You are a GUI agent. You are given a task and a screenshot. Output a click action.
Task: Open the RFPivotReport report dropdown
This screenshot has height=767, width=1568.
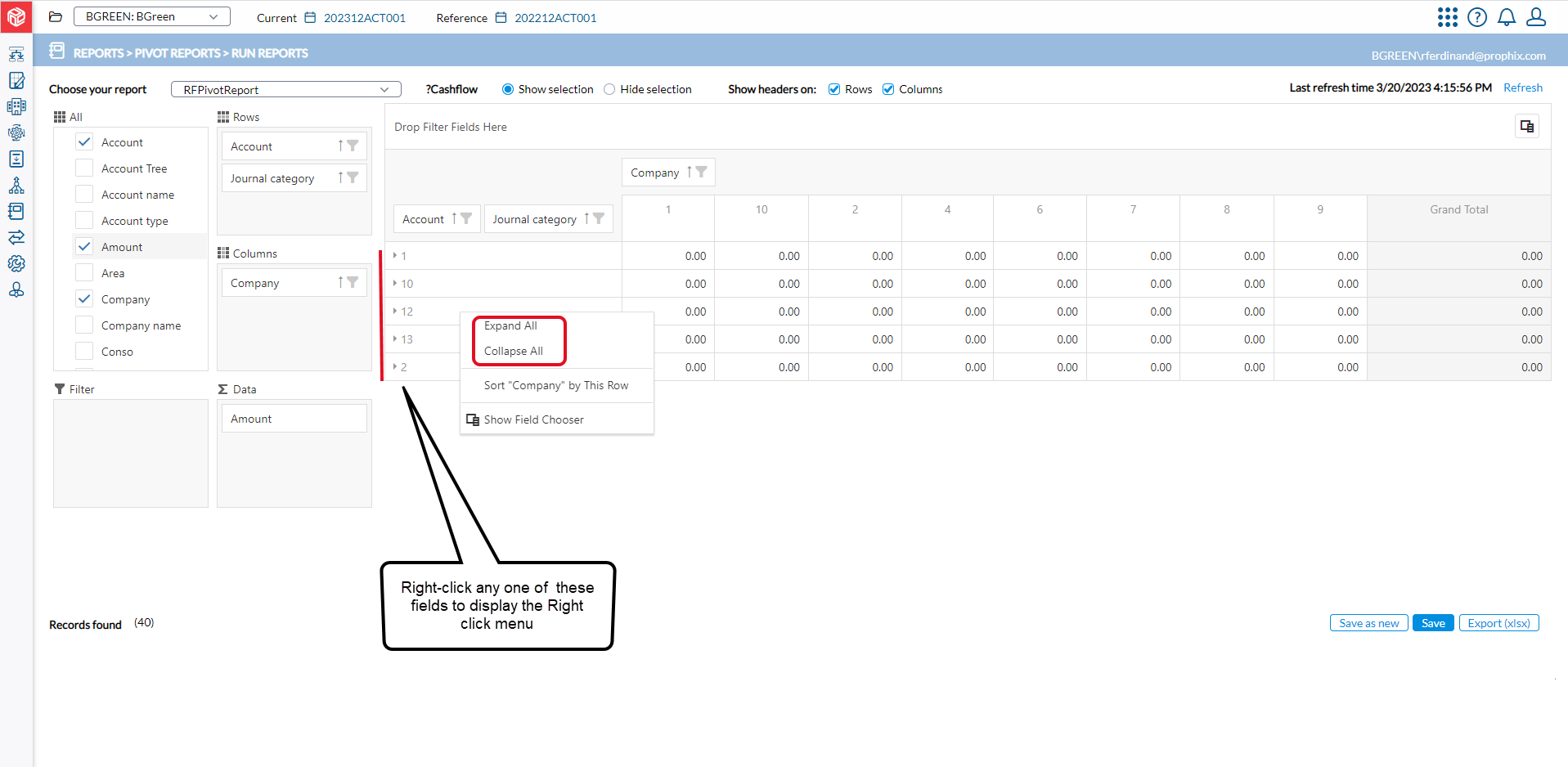[x=286, y=89]
